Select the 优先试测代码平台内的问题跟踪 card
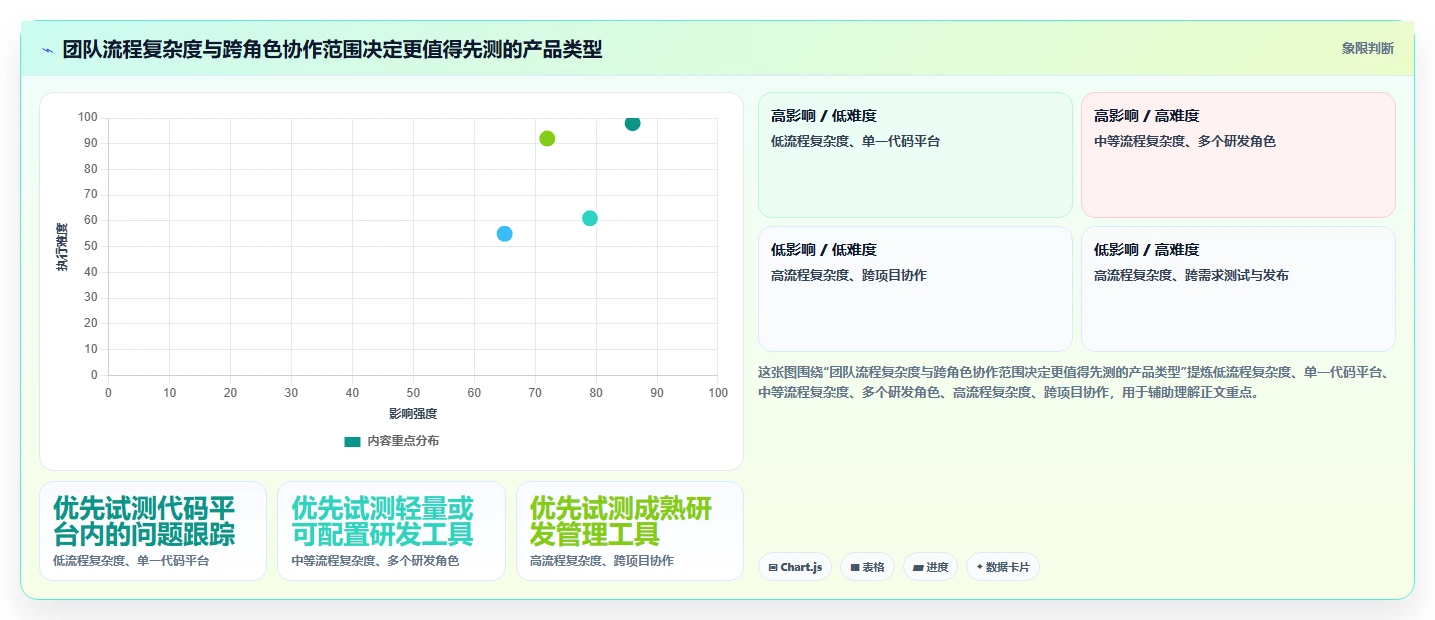 coord(153,531)
